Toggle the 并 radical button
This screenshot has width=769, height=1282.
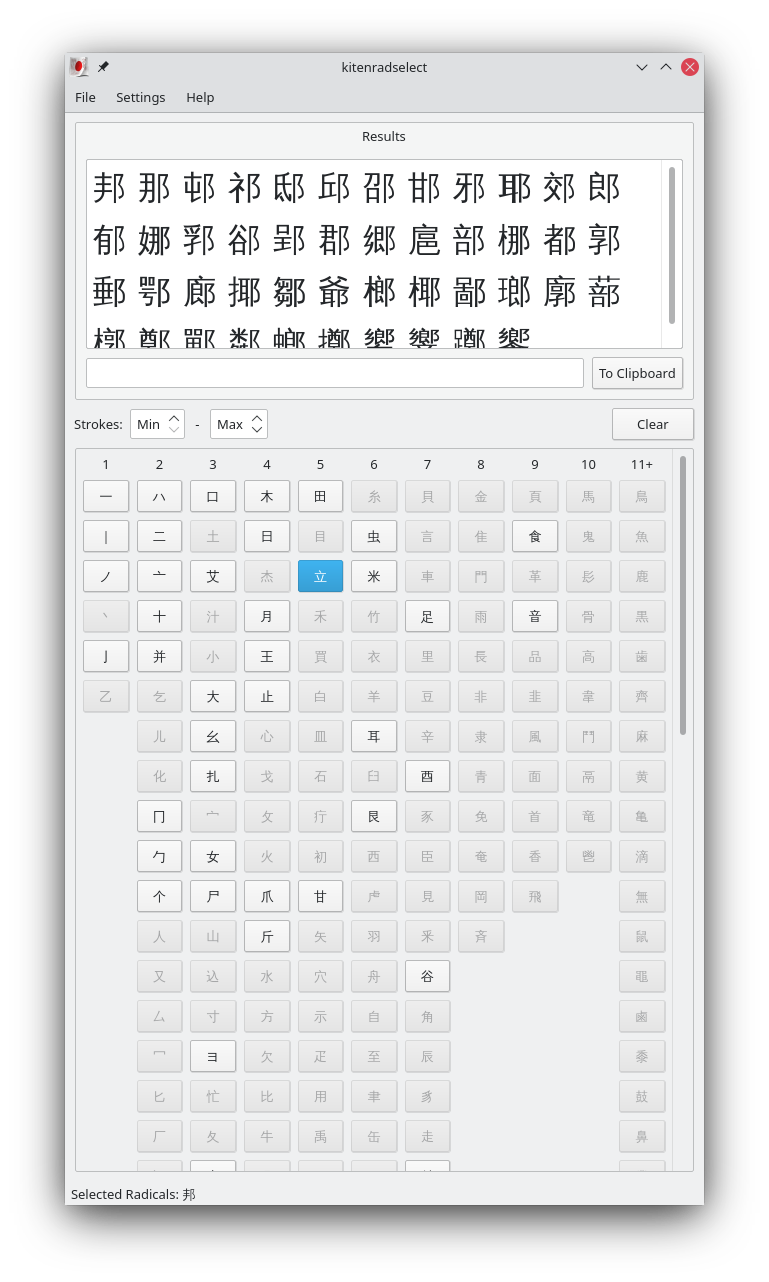coord(159,656)
